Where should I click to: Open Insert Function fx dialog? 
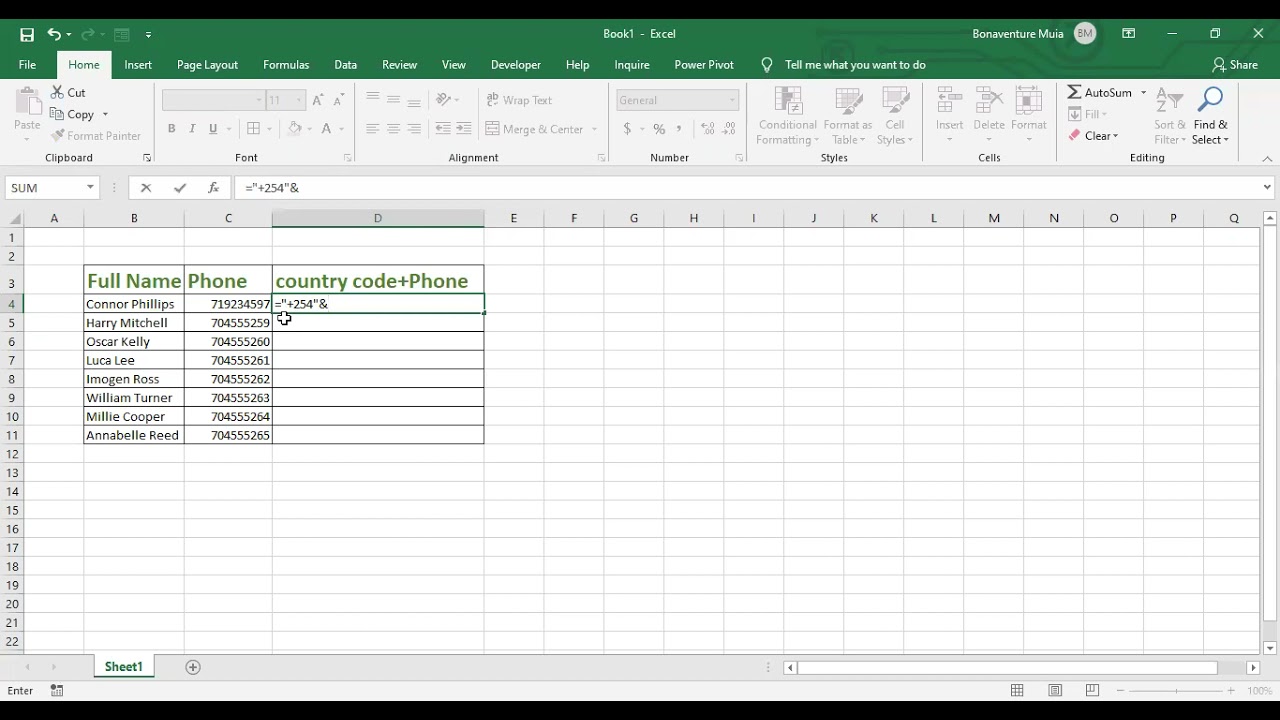[x=213, y=188]
